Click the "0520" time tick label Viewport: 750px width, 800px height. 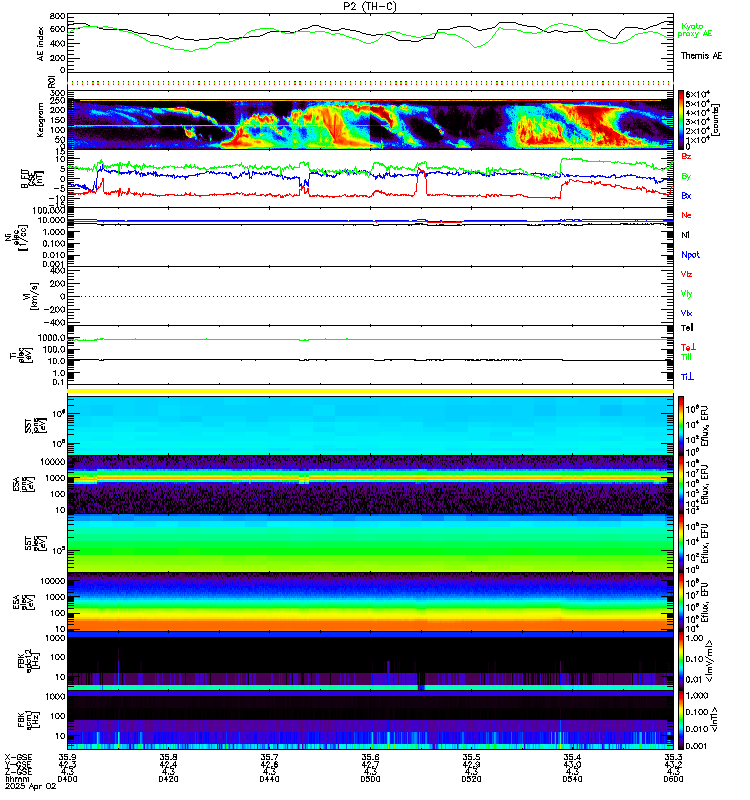point(471,779)
